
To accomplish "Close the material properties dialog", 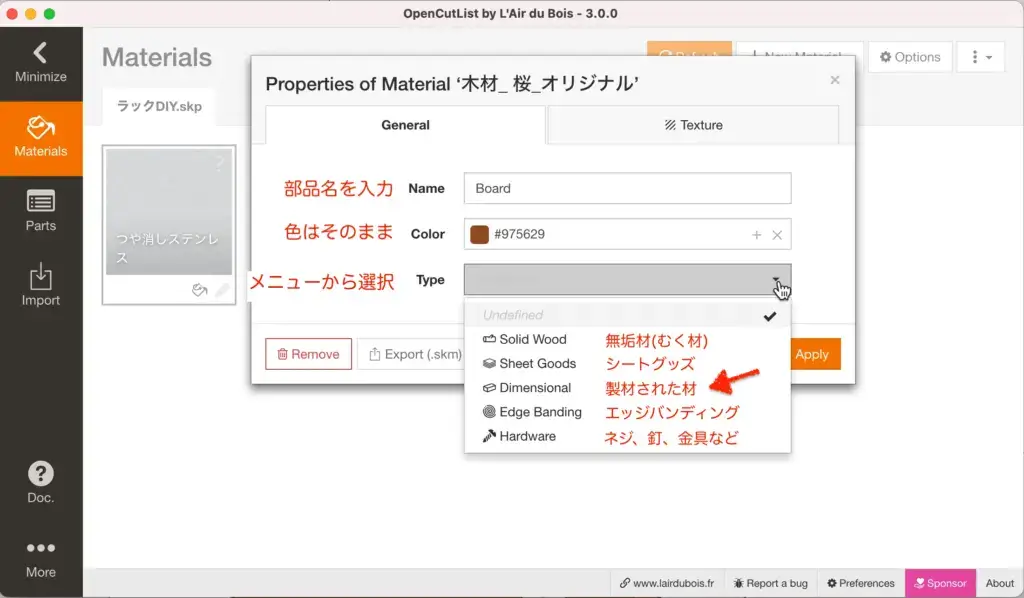I will [835, 80].
